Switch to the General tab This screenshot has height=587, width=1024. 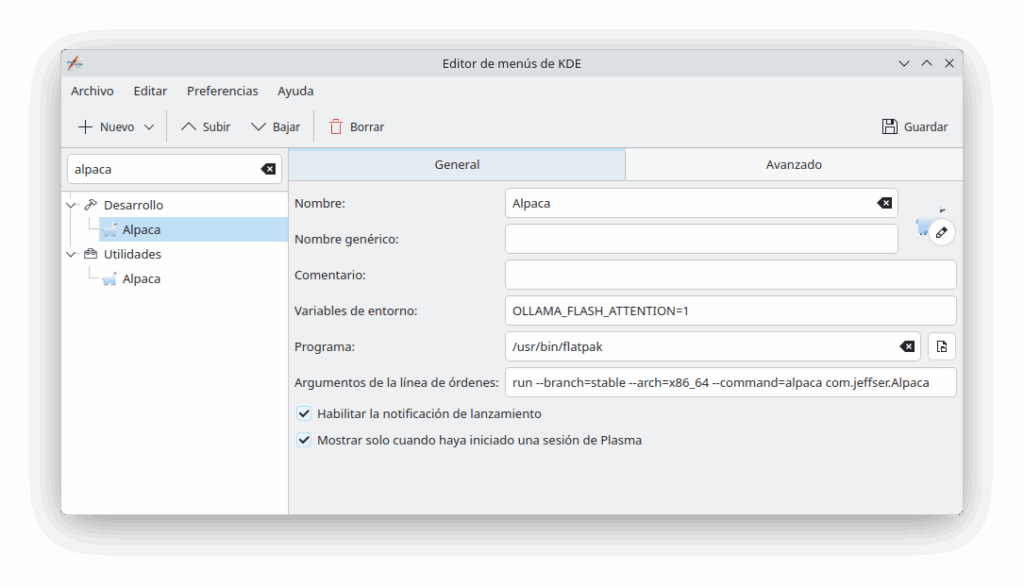point(457,165)
